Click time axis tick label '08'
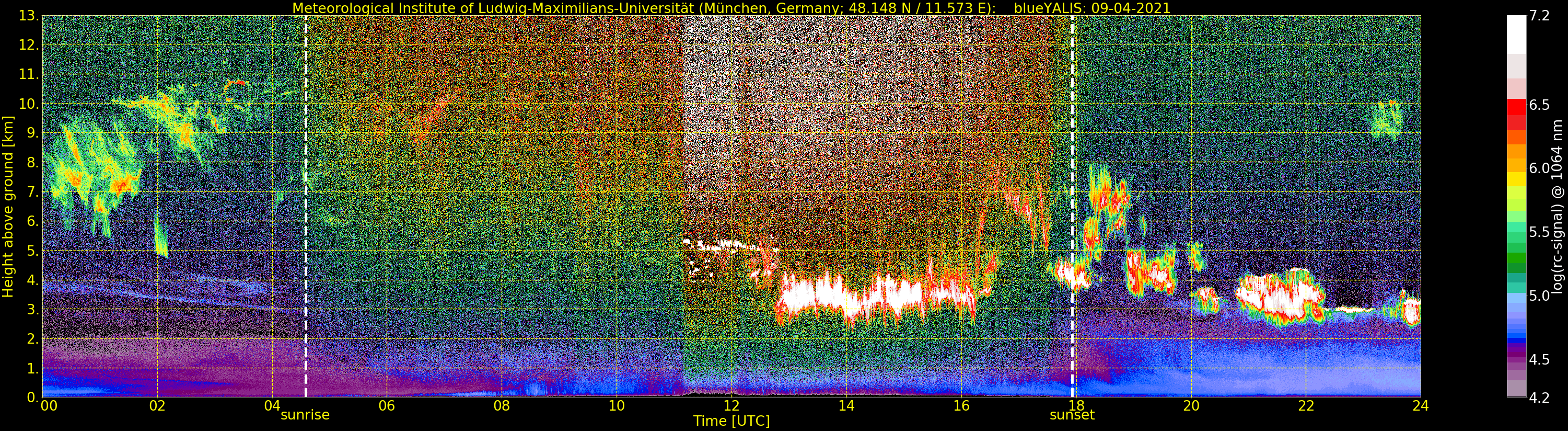This screenshot has width=1568, height=431. pyautogui.click(x=502, y=406)
